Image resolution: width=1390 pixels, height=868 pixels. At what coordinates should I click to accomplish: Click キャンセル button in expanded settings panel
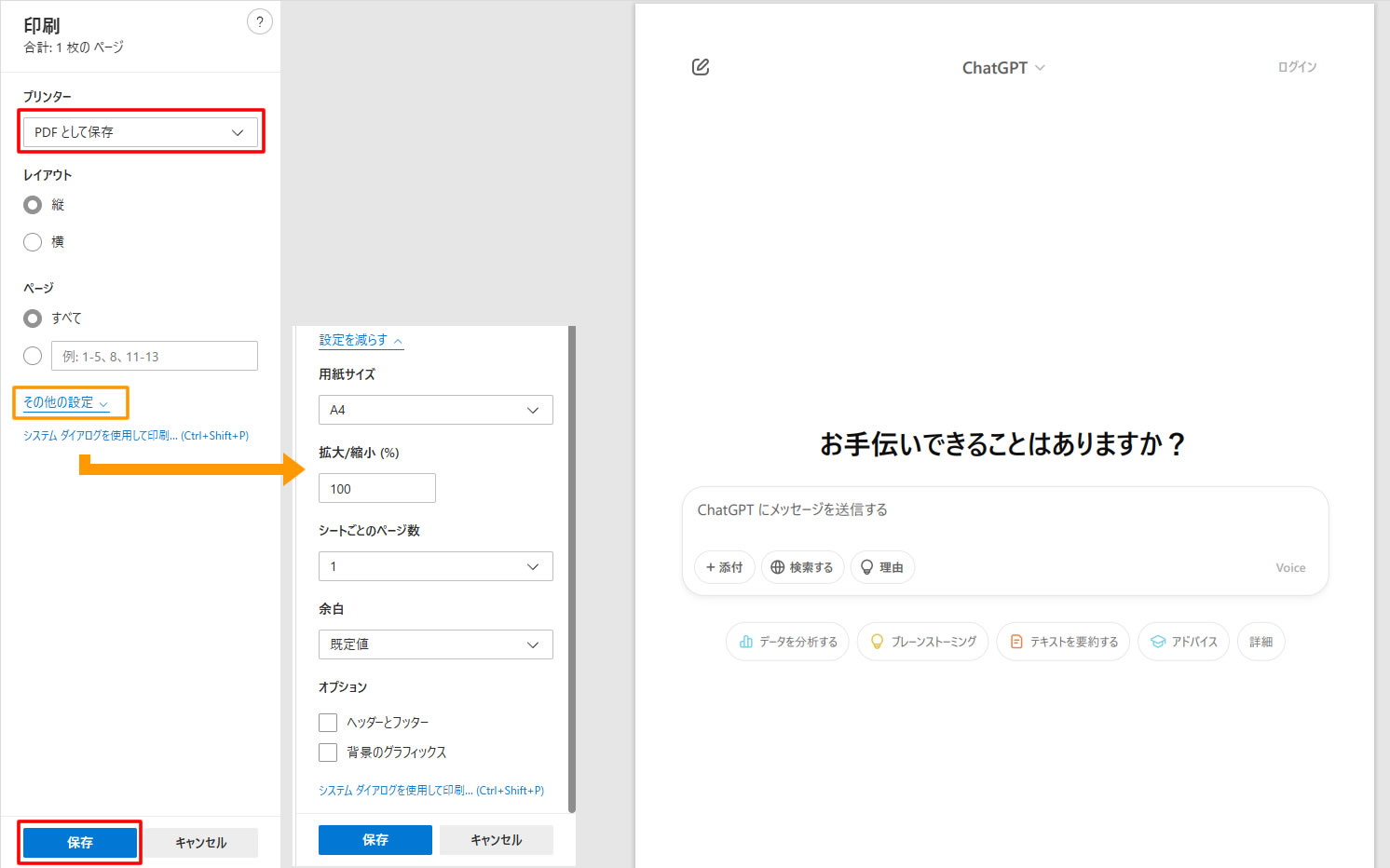[497, 840]
